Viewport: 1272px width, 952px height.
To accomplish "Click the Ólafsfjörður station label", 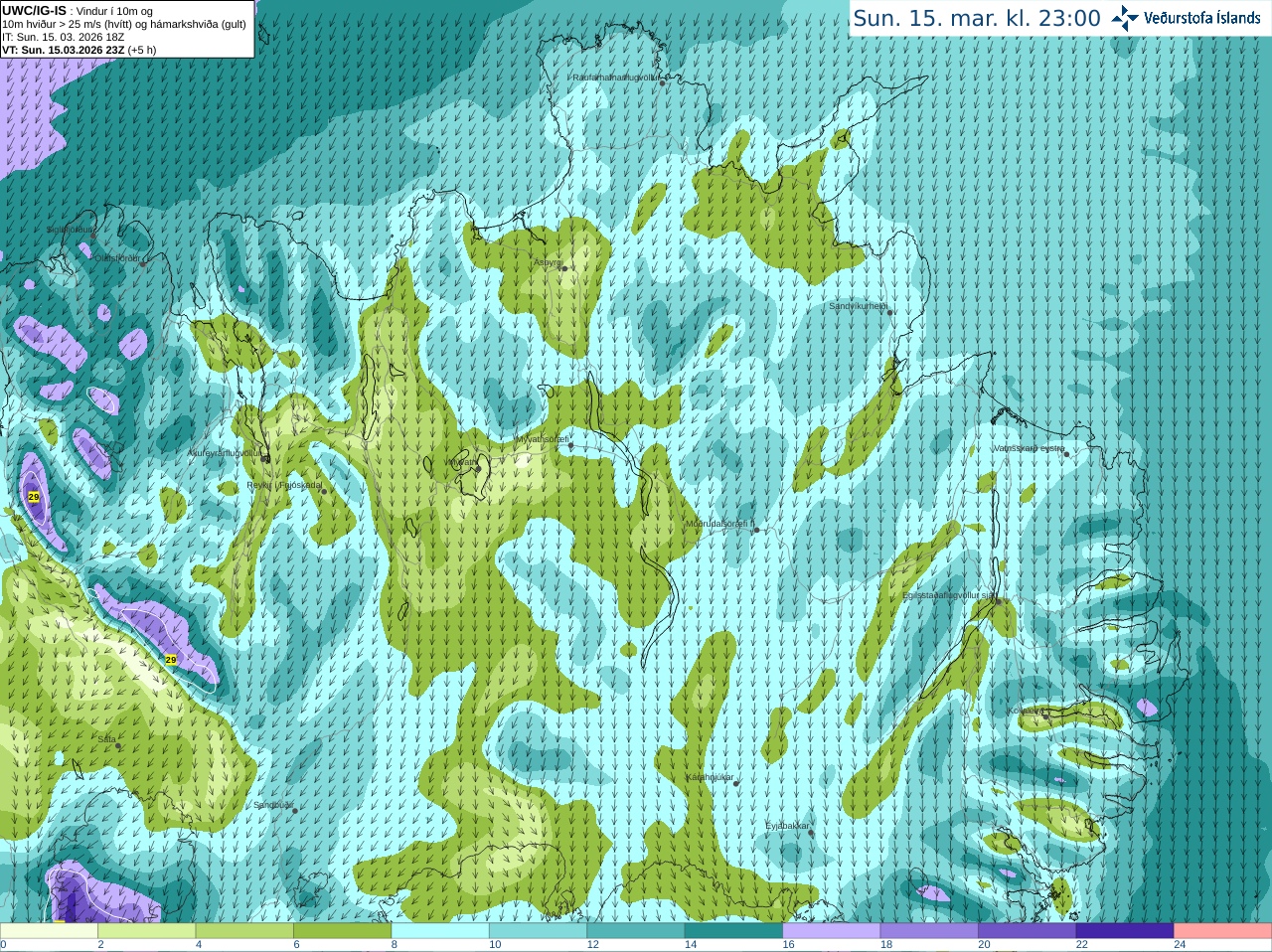I will coord(117,257).
